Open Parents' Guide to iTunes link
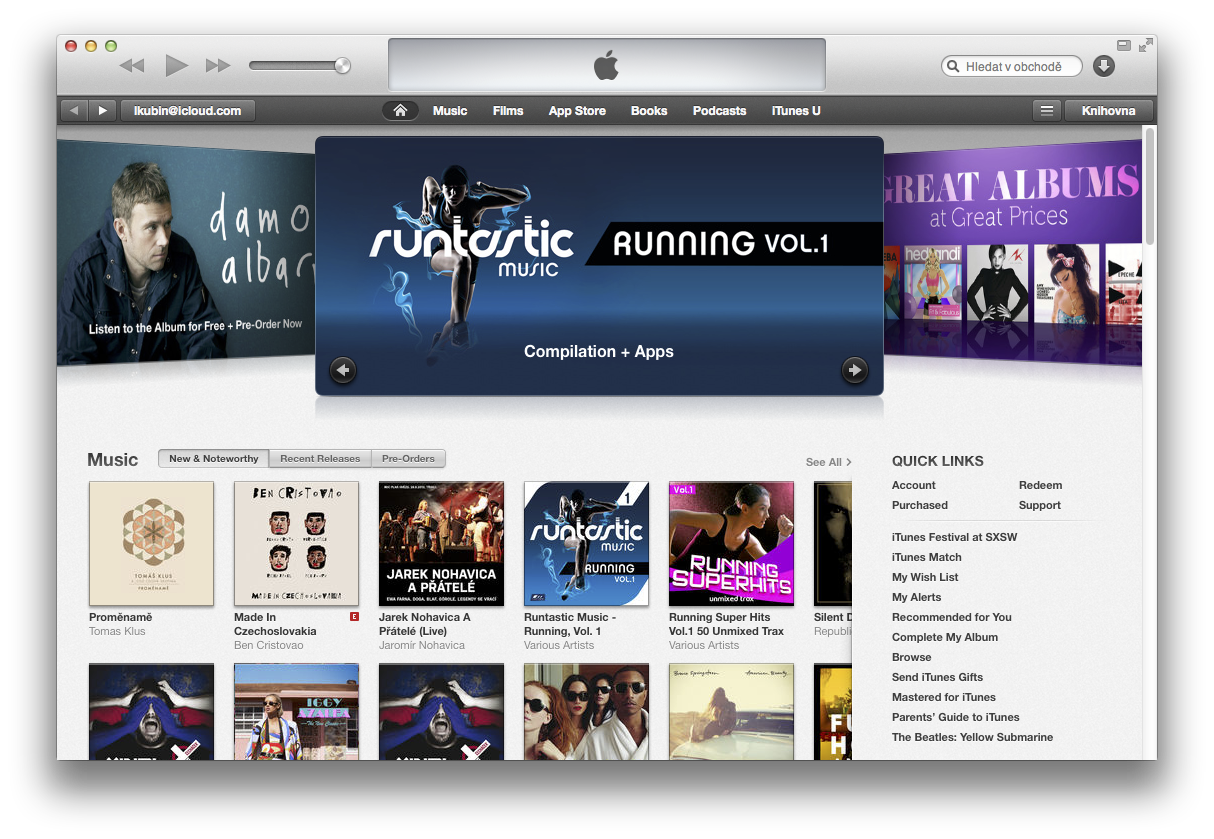Image resolution: width=1214 pixels, height=839 pixels. point(956,718)
